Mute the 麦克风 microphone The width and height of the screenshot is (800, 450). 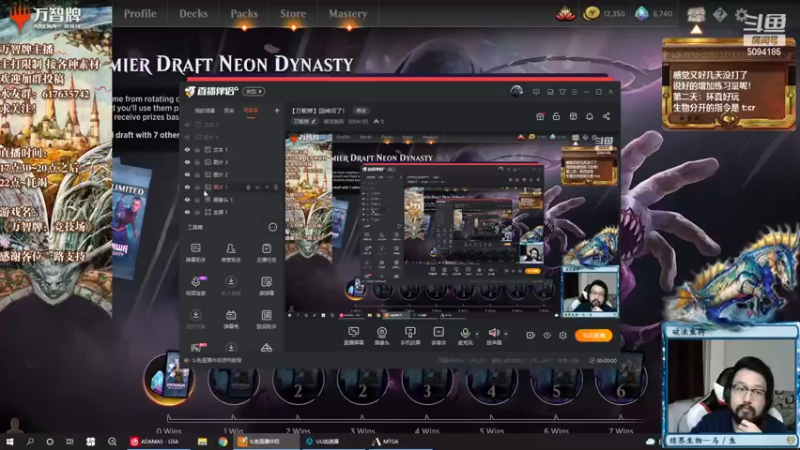click(x=465, y=336)
